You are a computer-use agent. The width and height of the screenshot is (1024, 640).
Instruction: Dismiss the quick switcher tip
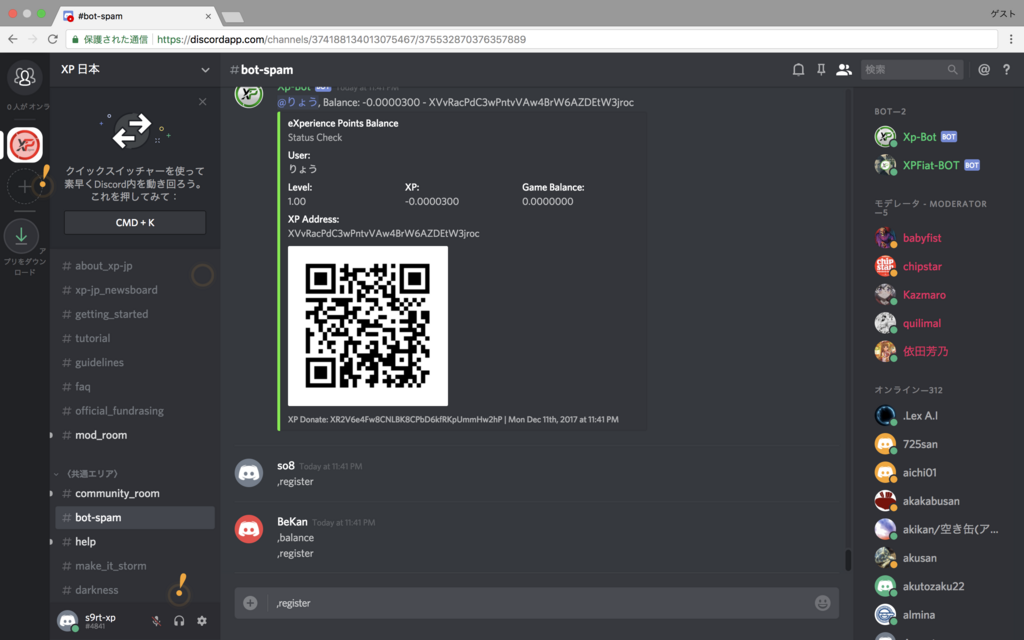202,102
